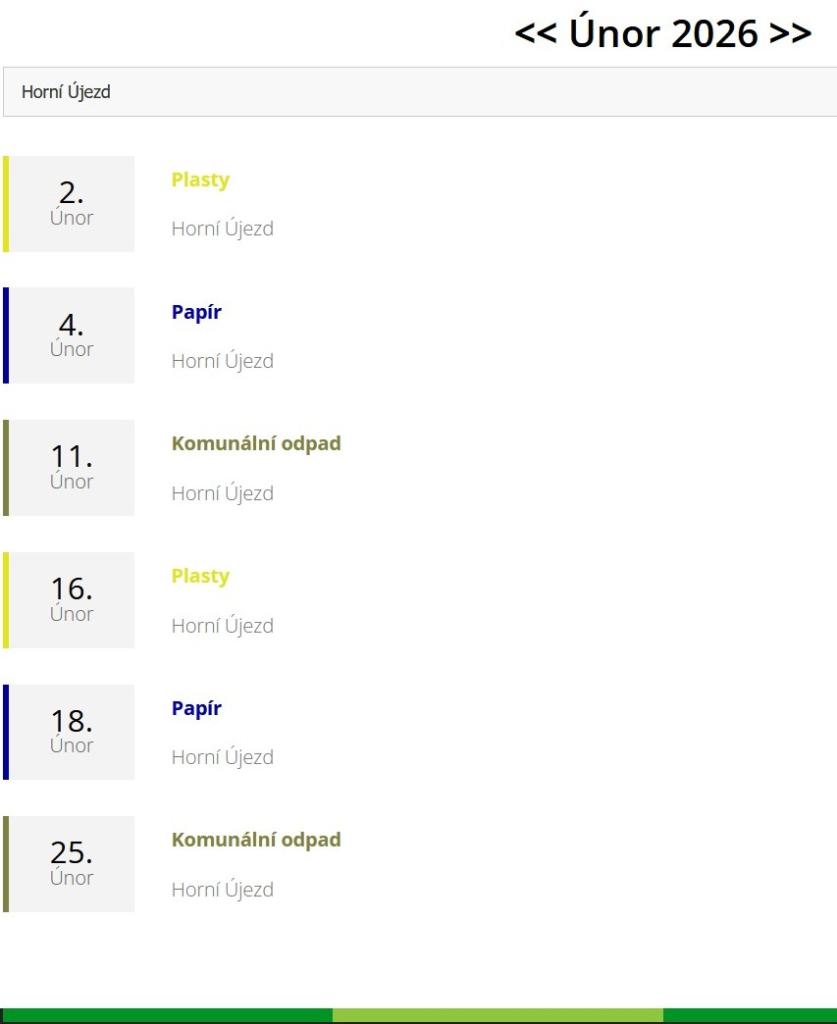Go to next month with >> arrows
The width and height of the screenshot is (837, 1024).
coord(790,34)
